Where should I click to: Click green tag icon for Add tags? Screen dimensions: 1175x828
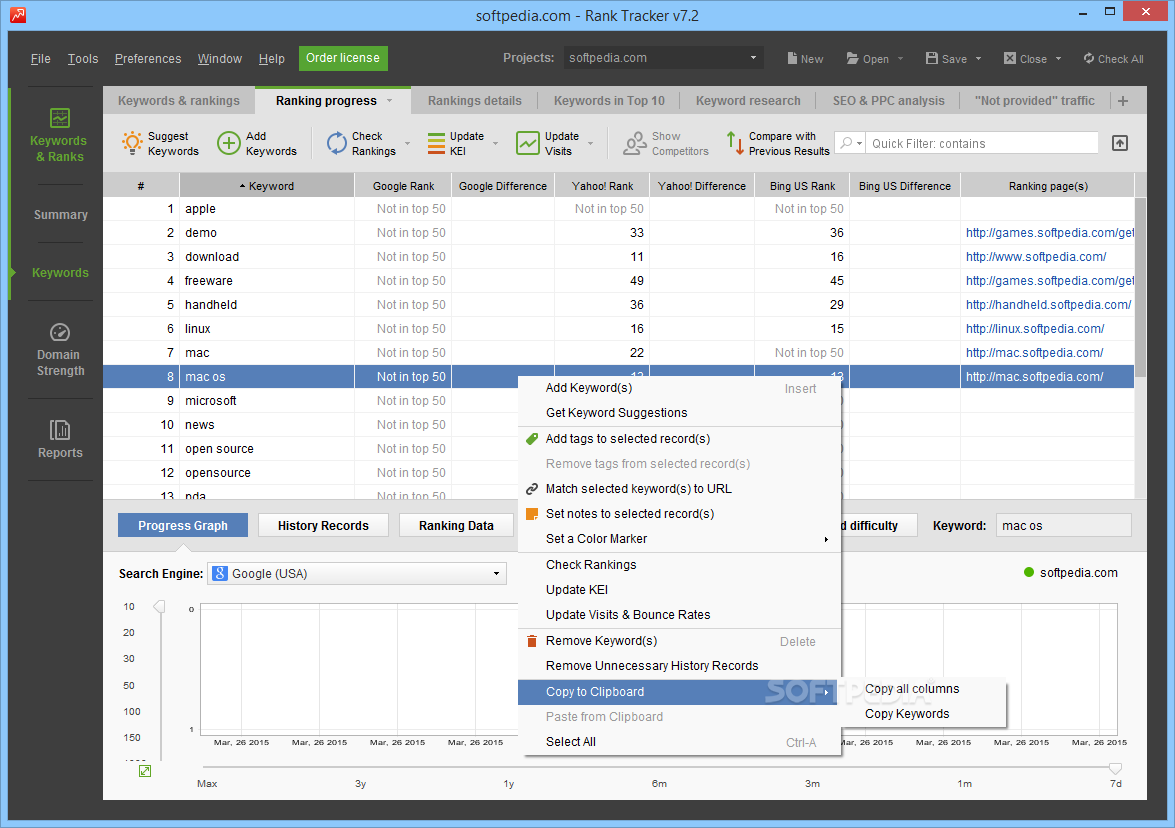click(x=532, y=439)
